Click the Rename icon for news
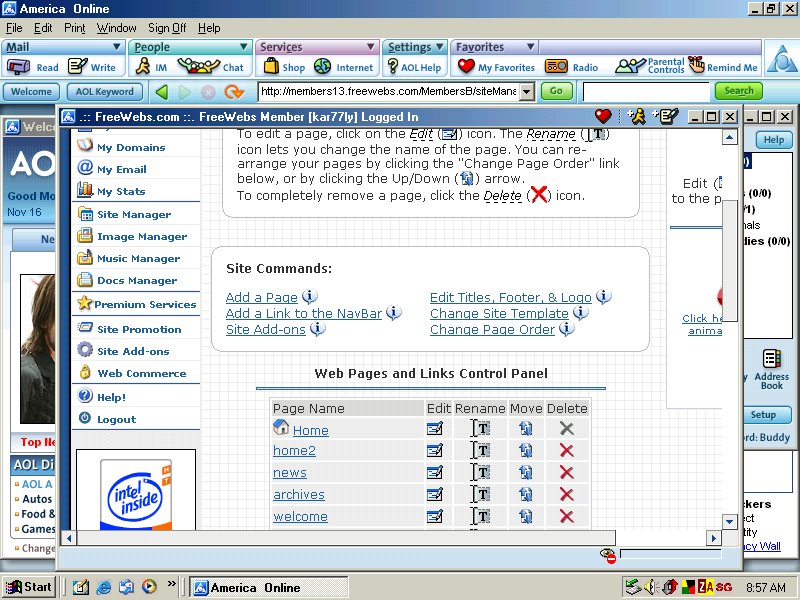Screen dimensions: 800x600 tap(481, 472)
